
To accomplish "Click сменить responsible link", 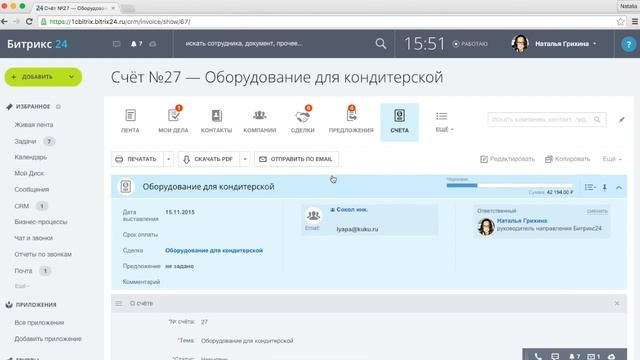I will (597, 211).
